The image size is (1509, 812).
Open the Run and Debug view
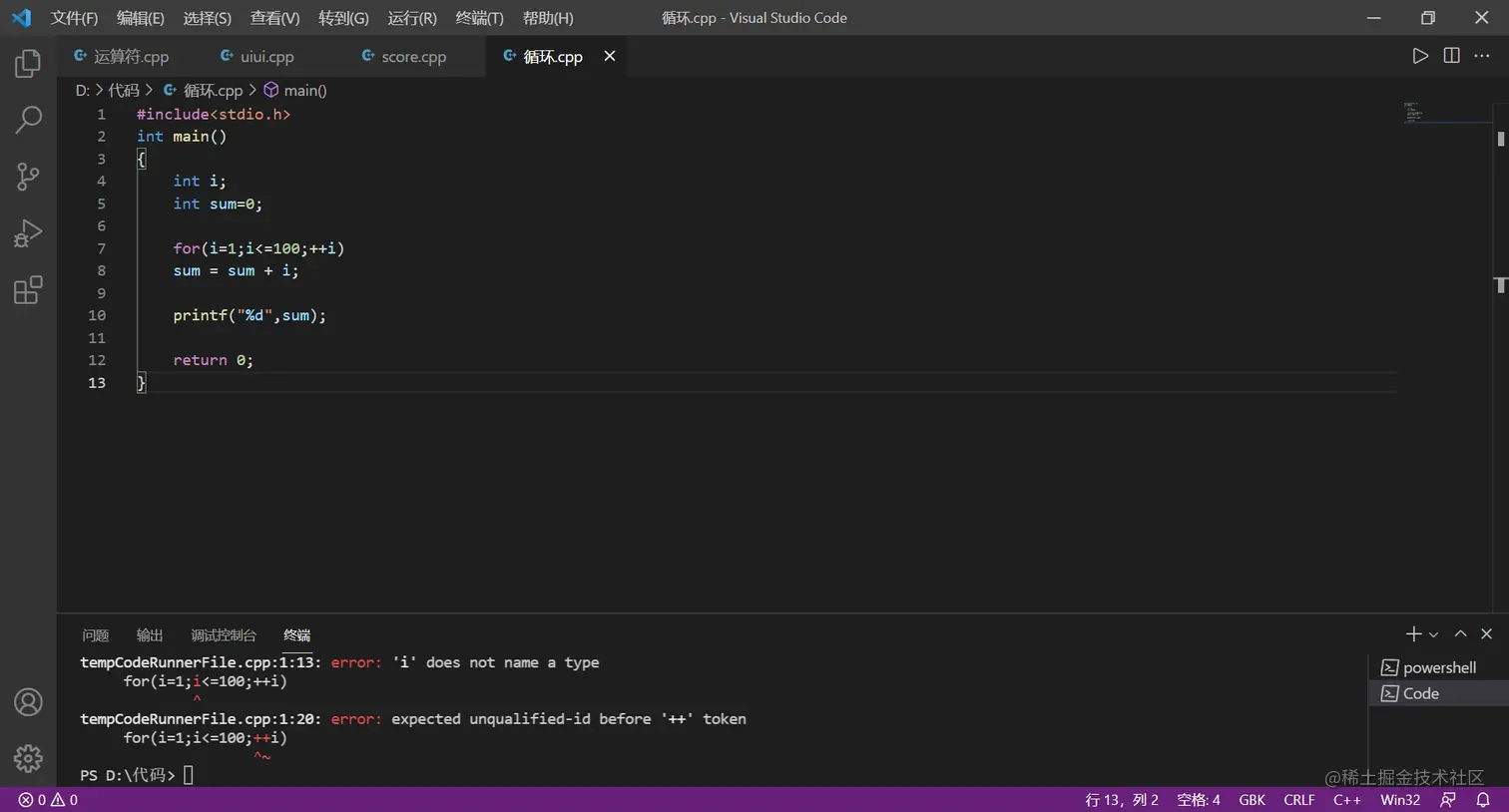(x=27, y=232)
